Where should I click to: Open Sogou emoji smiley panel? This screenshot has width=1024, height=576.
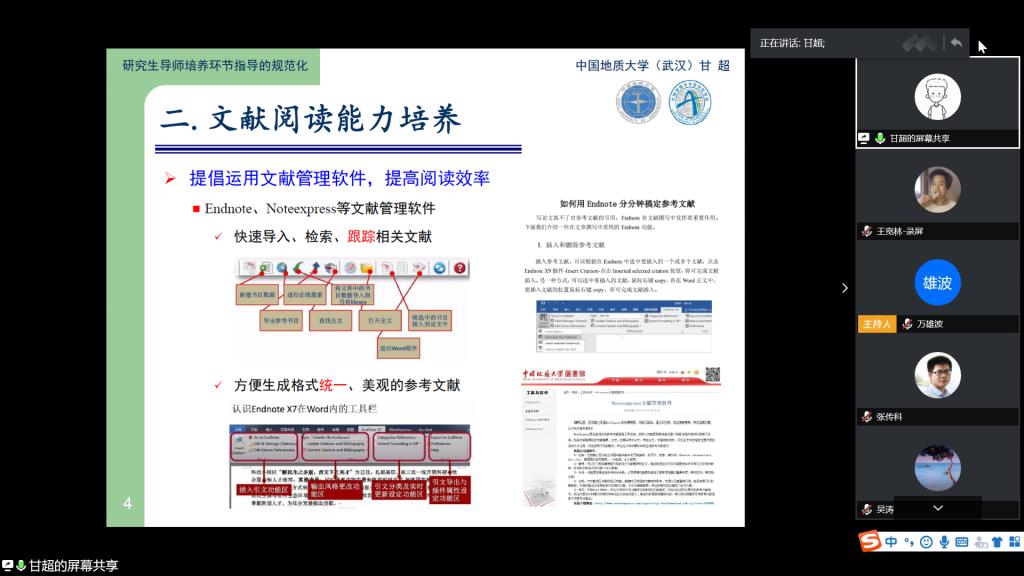point(926,542)
